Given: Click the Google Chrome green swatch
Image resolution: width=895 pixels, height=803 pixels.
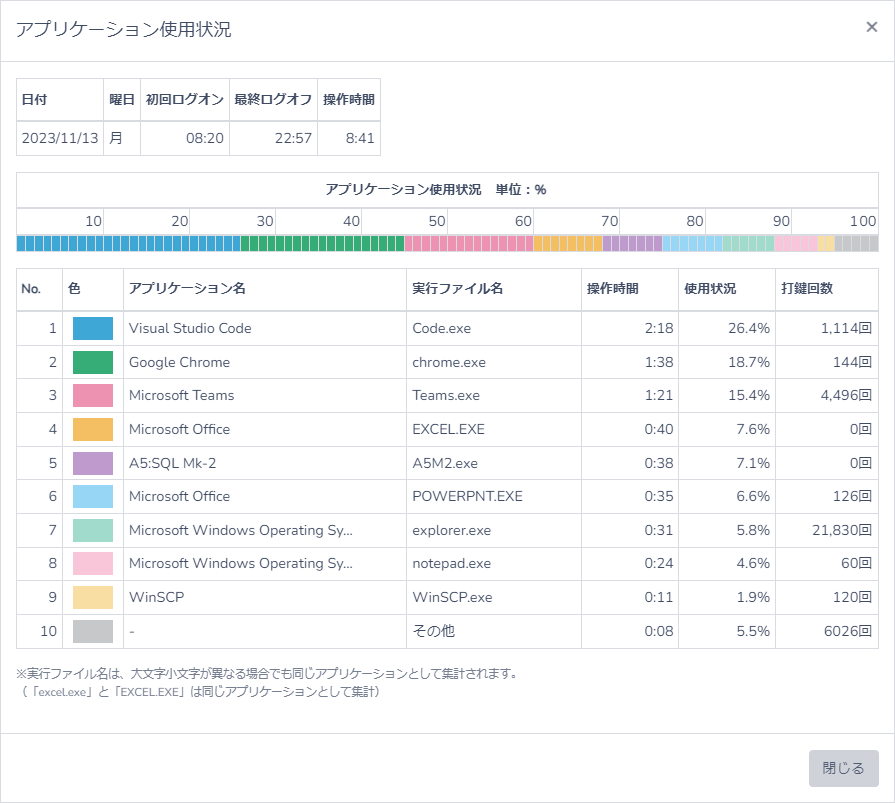Looking at the screenshot, I should pyautogui.click(x=93, y=362).
